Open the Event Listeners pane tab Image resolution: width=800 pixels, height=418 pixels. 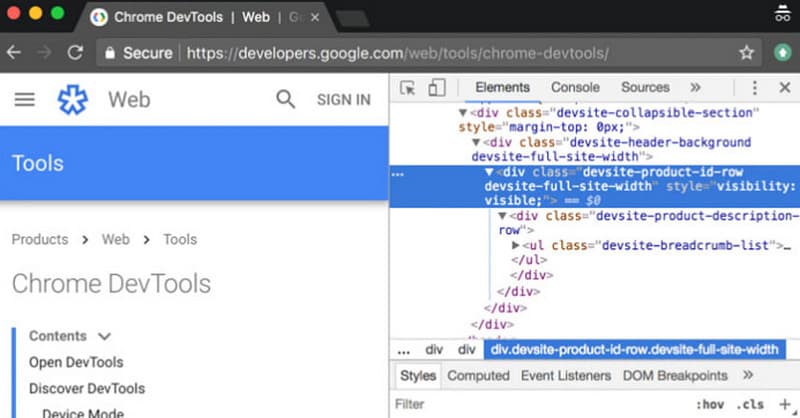pyautogui.click(x=566, y=376)
